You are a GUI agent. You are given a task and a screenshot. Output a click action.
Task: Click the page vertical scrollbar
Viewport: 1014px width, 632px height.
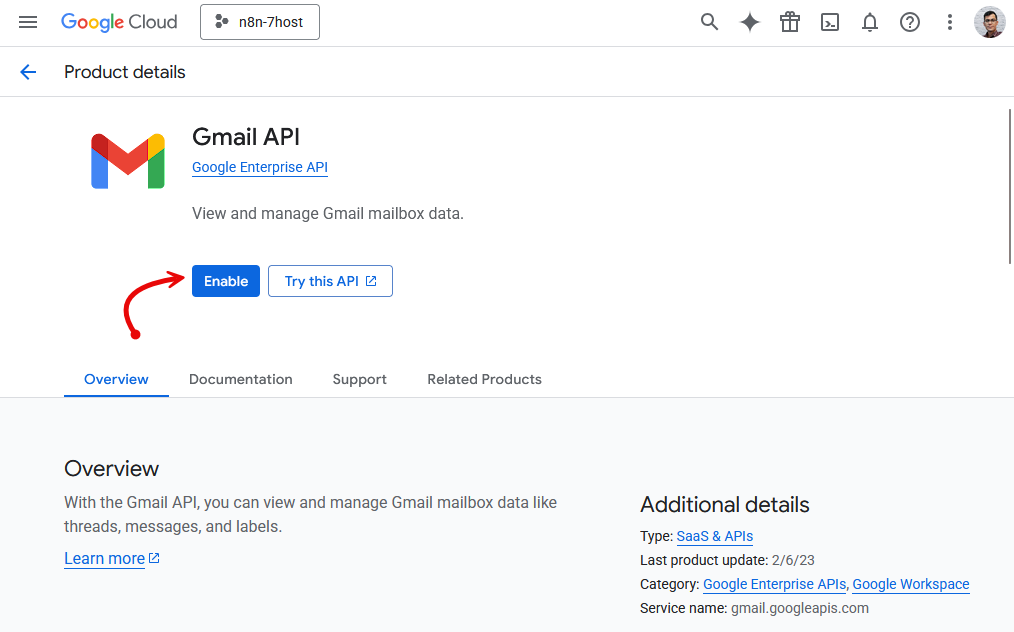(x=1010, y=186)
